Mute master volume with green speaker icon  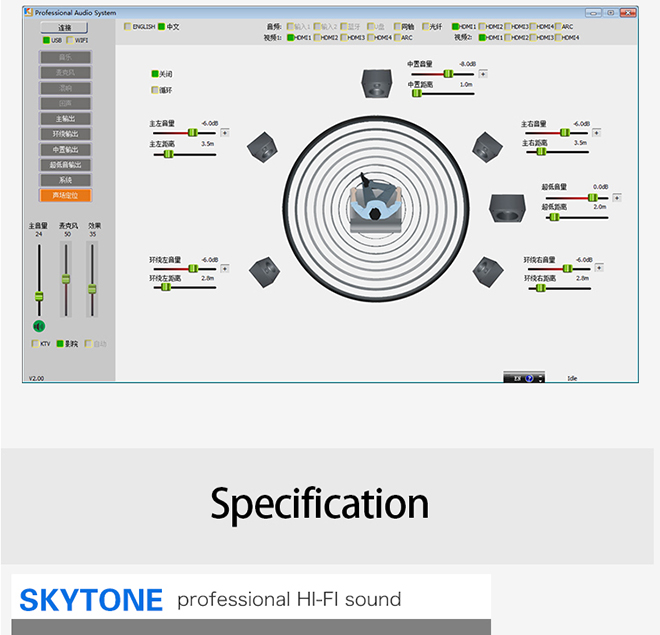(x=39, y=325)
